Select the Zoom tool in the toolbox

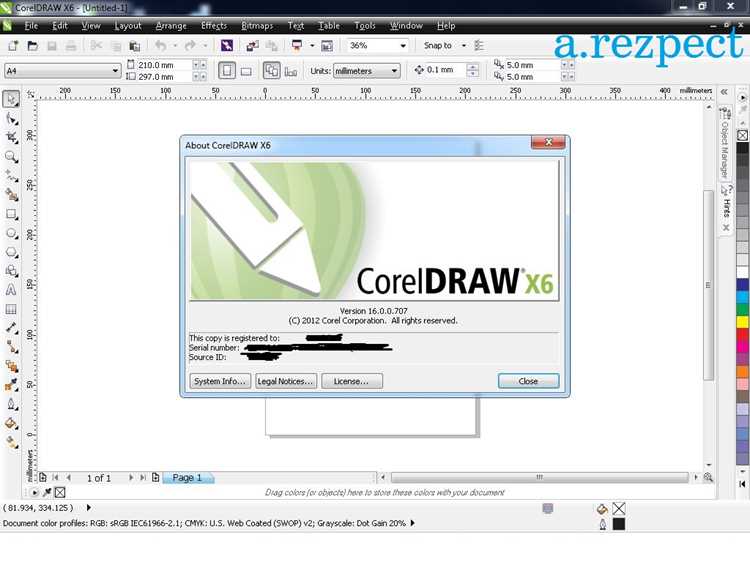coord(11,157)
